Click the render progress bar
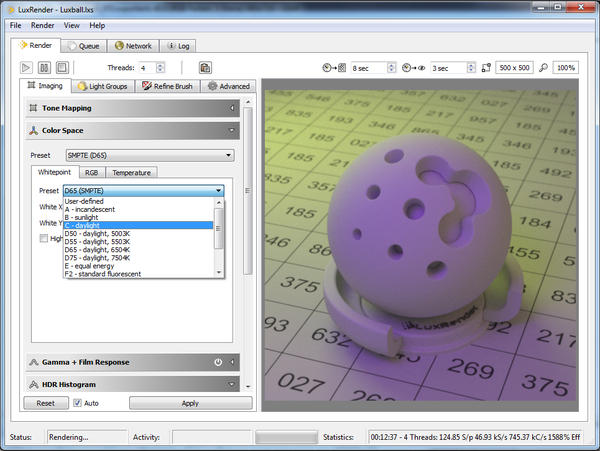This screenshot has height=451, width=600. click(287, 437)
